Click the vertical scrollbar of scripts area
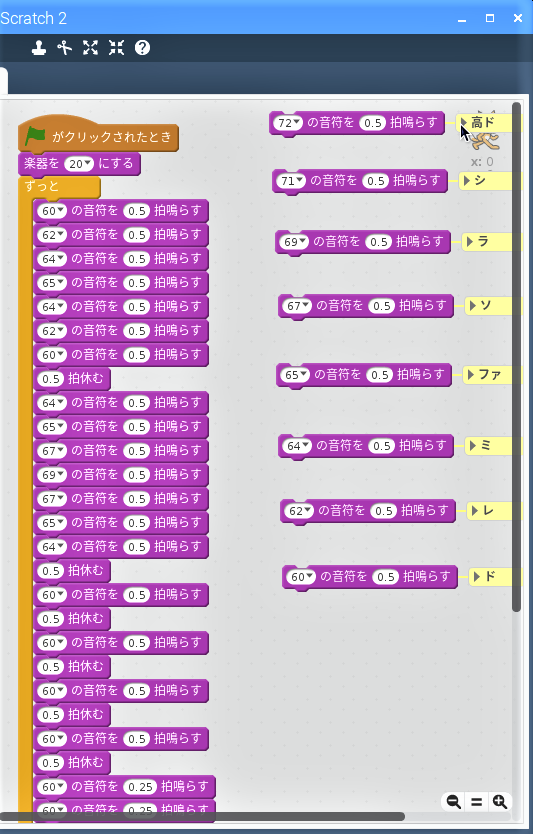 tap(517, 357)
